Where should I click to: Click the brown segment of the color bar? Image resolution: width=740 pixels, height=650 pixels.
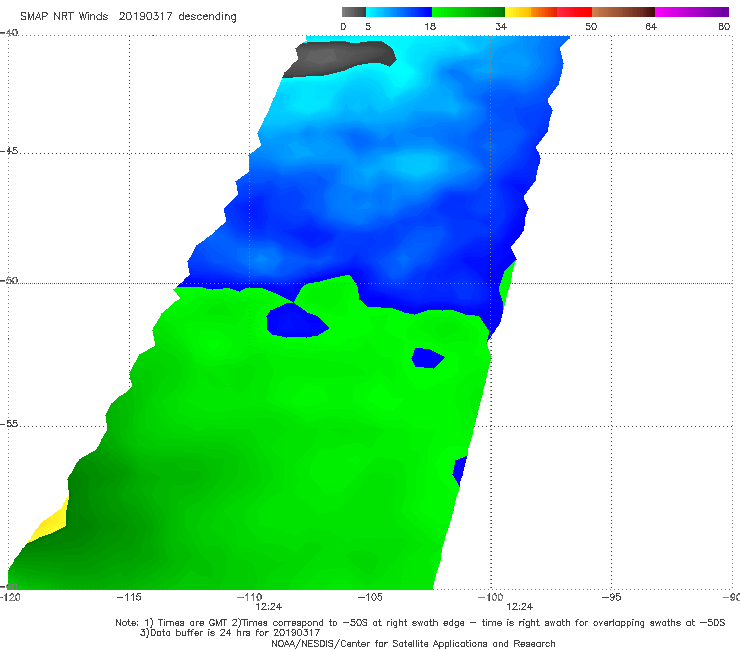[x=623, y=12]
